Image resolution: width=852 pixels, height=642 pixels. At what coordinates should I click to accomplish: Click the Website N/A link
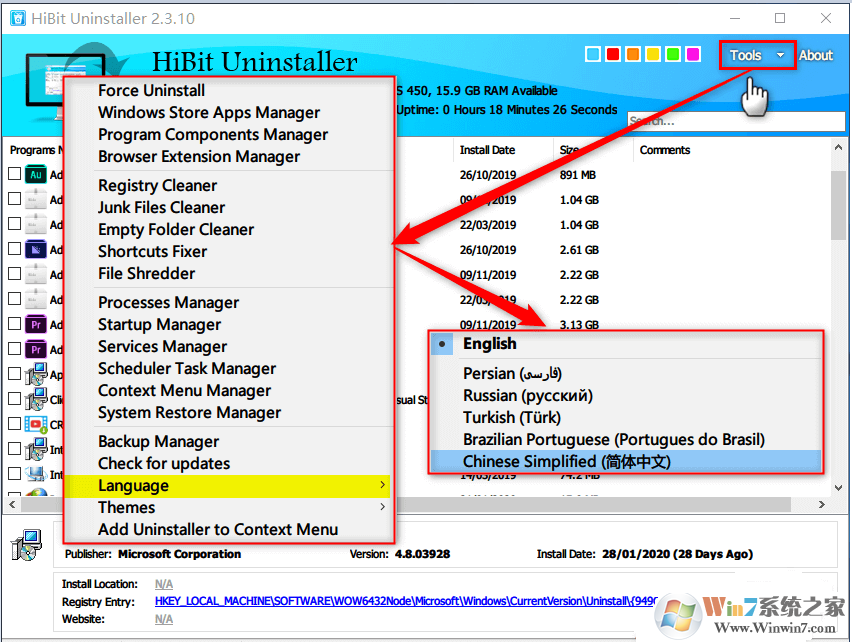point(164,619)
